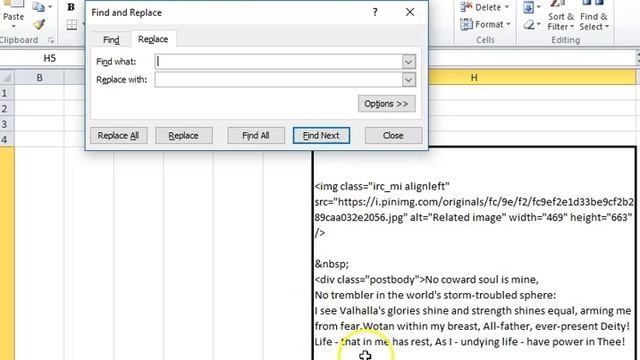Click the Borders icon
640x360 pixels.
pos(72,24)
